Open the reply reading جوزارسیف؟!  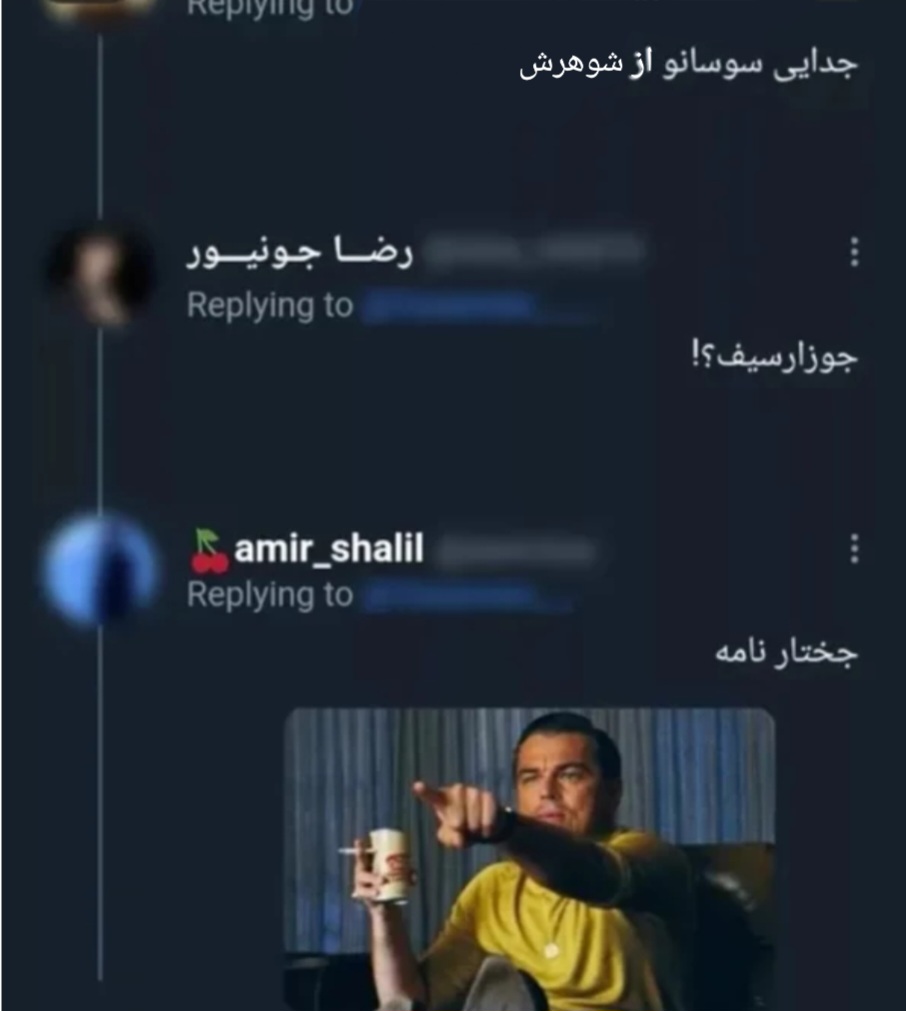tap(774, 357)
